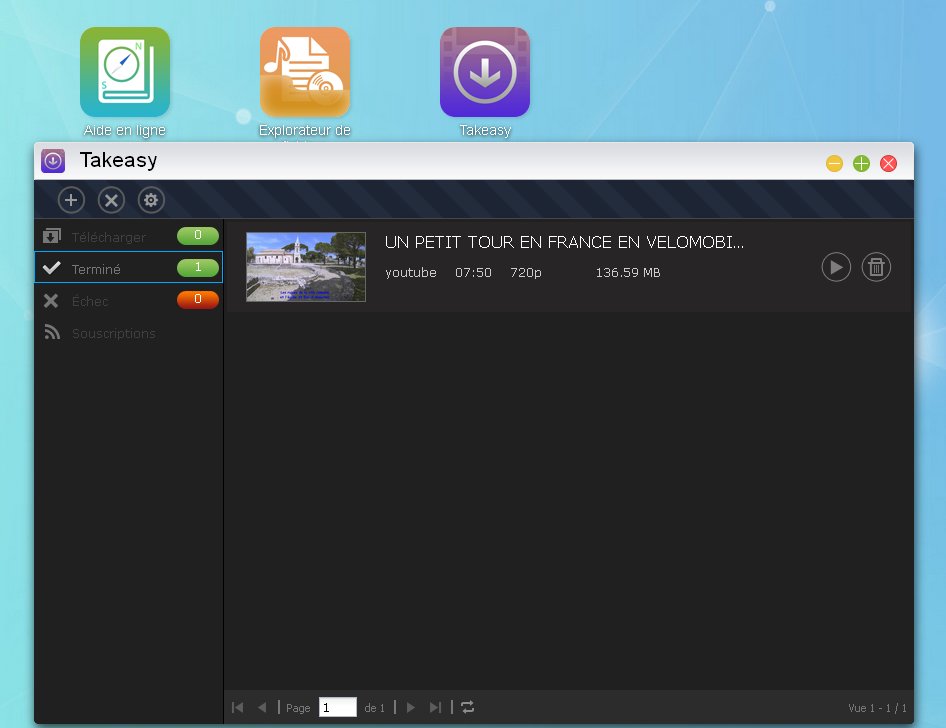Viewport: 946px width, 728px height.
Task: Refresh the download list
Action: 467,707
